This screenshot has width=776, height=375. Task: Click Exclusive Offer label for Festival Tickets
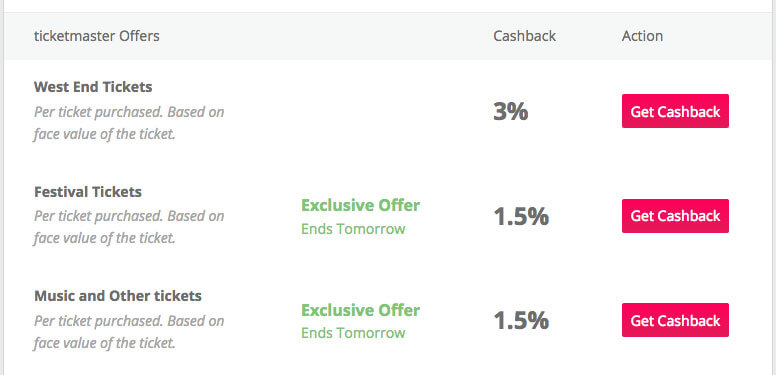pos(360,205)
